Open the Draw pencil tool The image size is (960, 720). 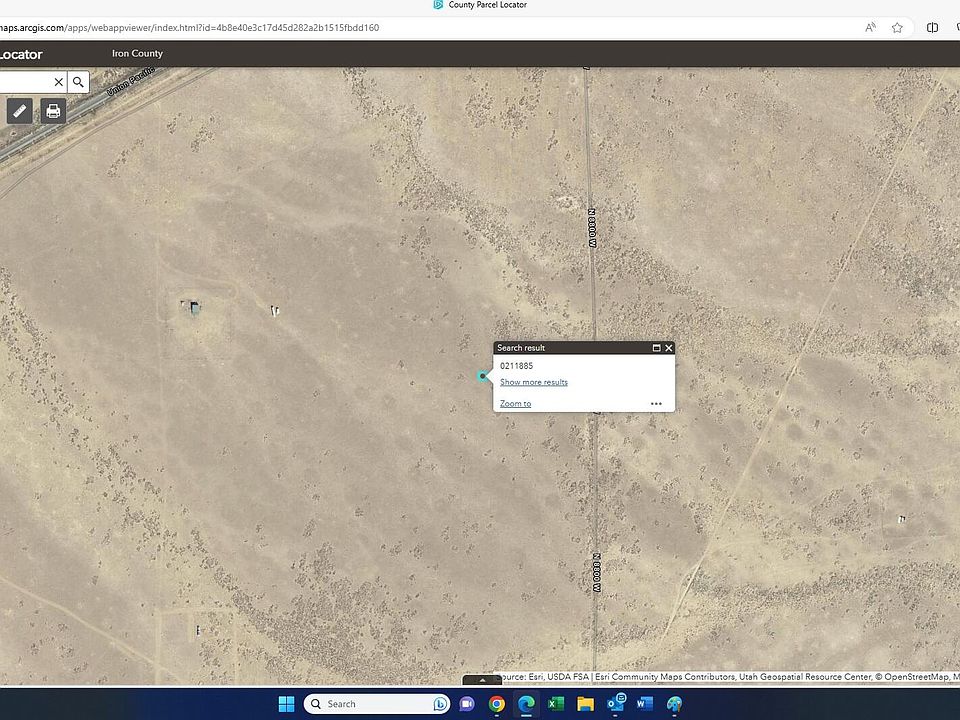20,111
